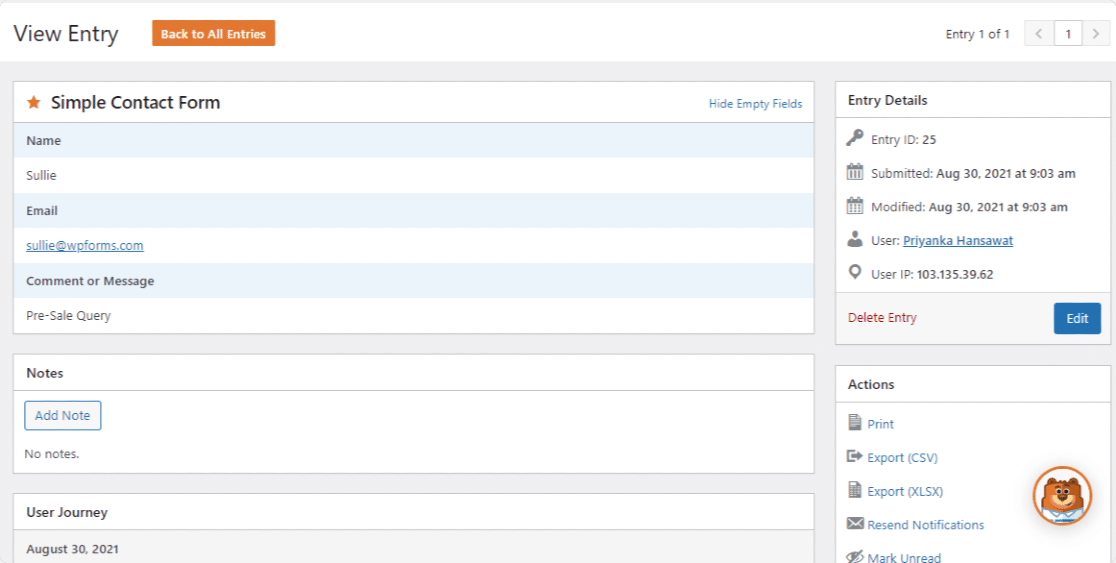Click the entry page number field
This screenshot has height=563, width=1116.
(1068, 33)
